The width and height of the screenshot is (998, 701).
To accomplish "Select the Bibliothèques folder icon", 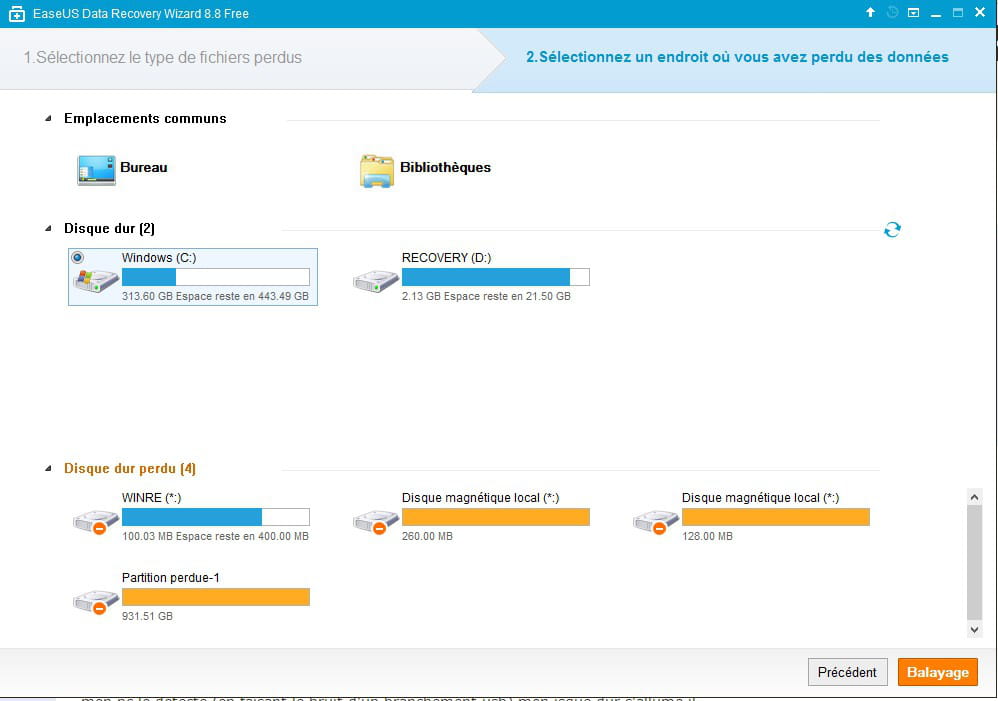I will coord(376,171).
